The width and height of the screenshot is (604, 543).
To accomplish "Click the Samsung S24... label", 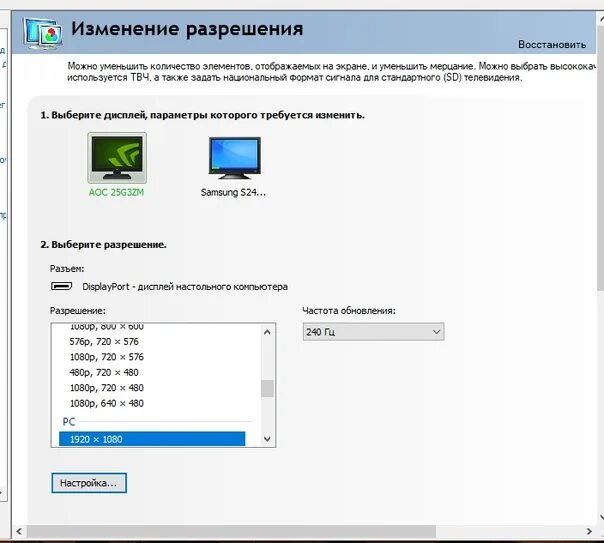I will tap(233, 192).
